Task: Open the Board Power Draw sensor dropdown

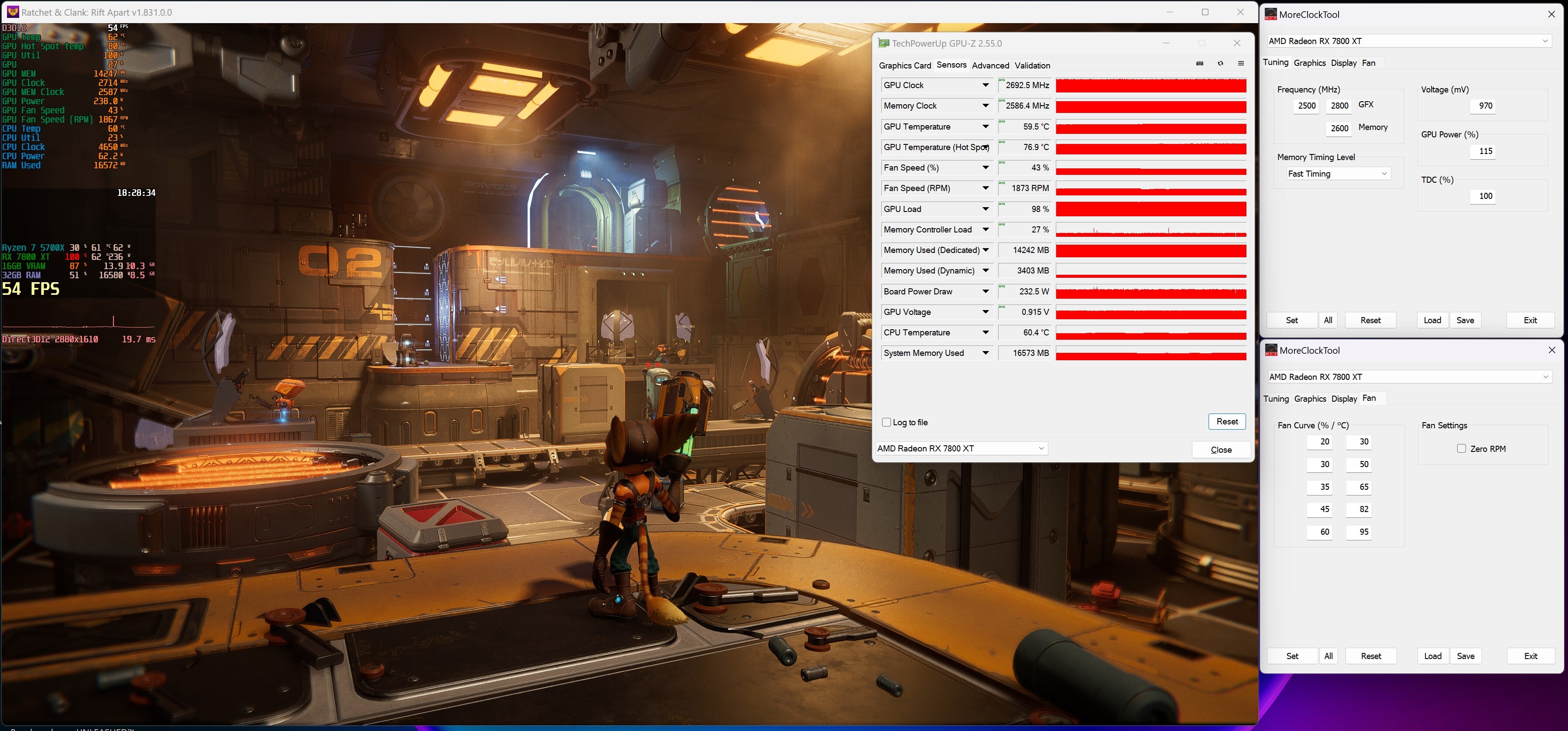Action: (986, 291)
